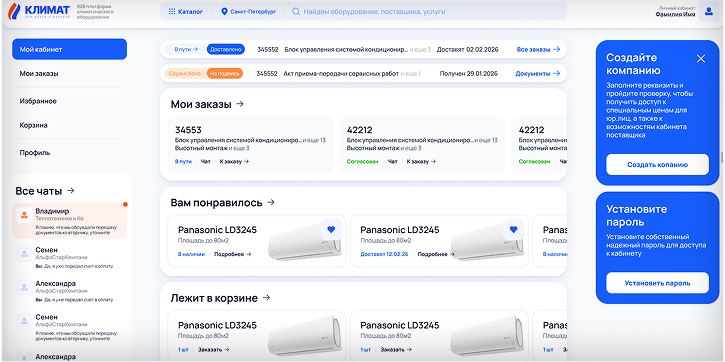Open Чат for order 34553
The height and width of the screenshot is (362, 725).
click(x=206, y=161)
